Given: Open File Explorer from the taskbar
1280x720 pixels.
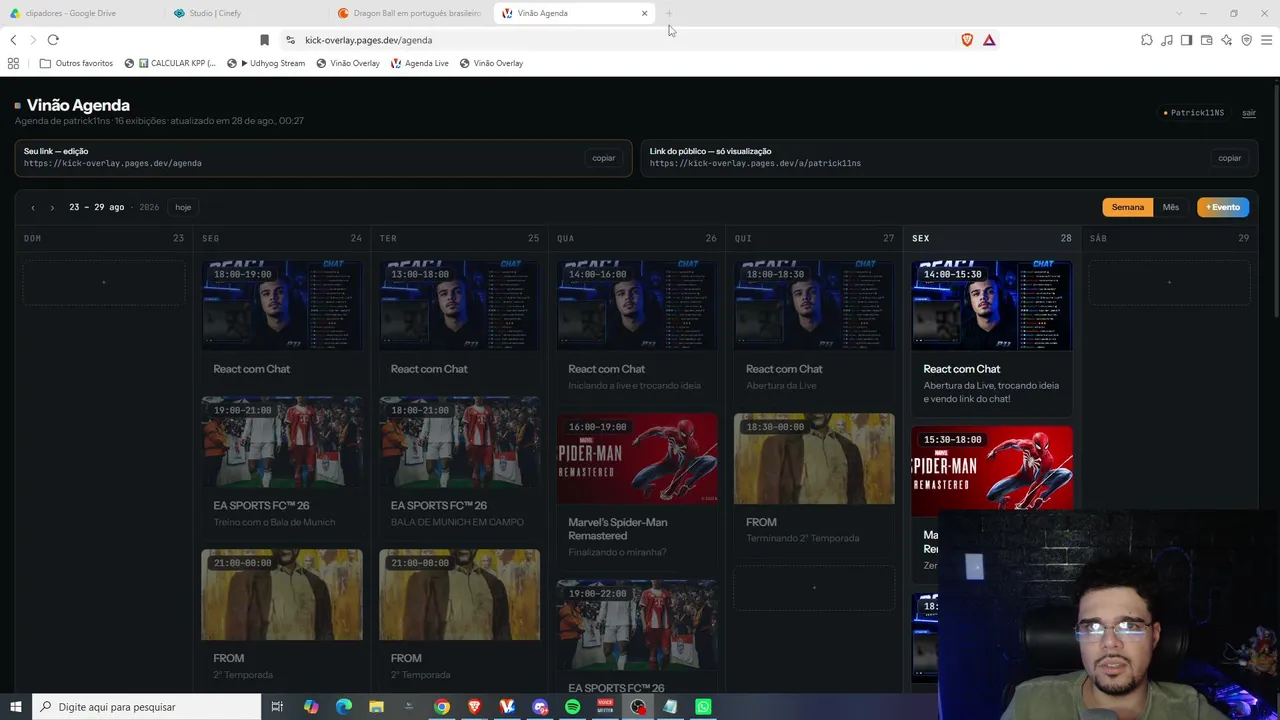Looking at the screenshot, I should click(x=376, y=707).
